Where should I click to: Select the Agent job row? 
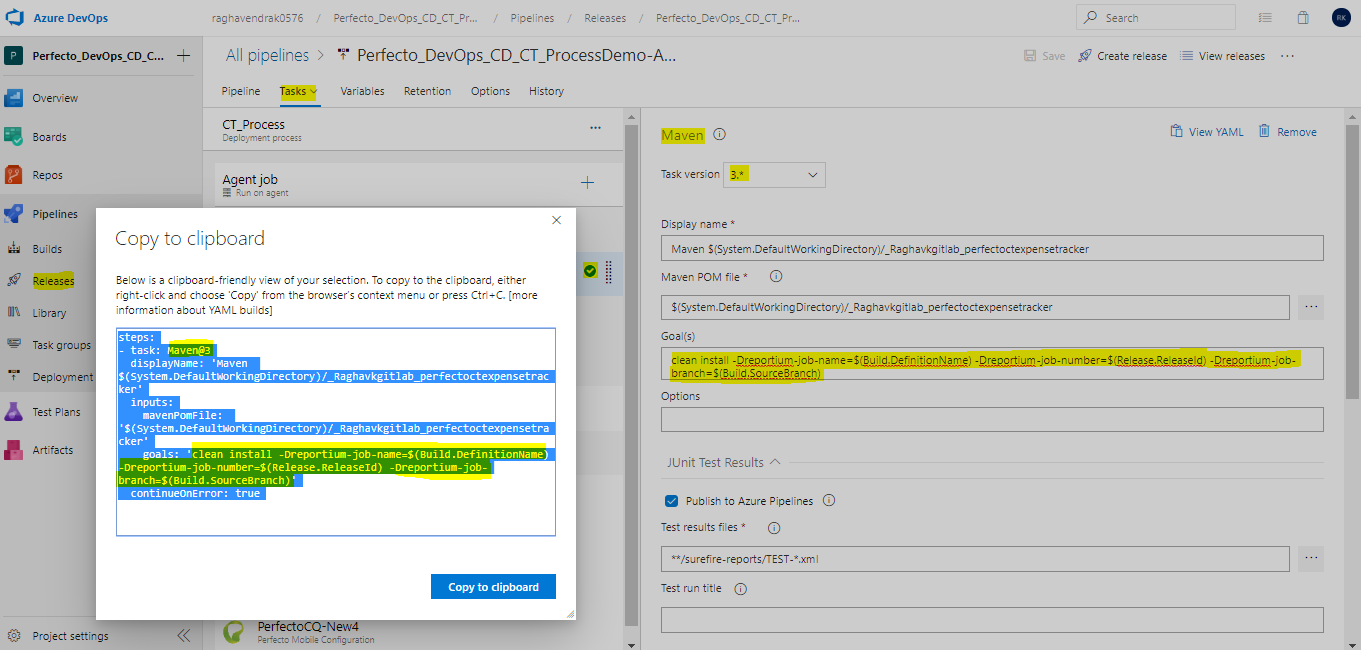[x=418, y=184]
